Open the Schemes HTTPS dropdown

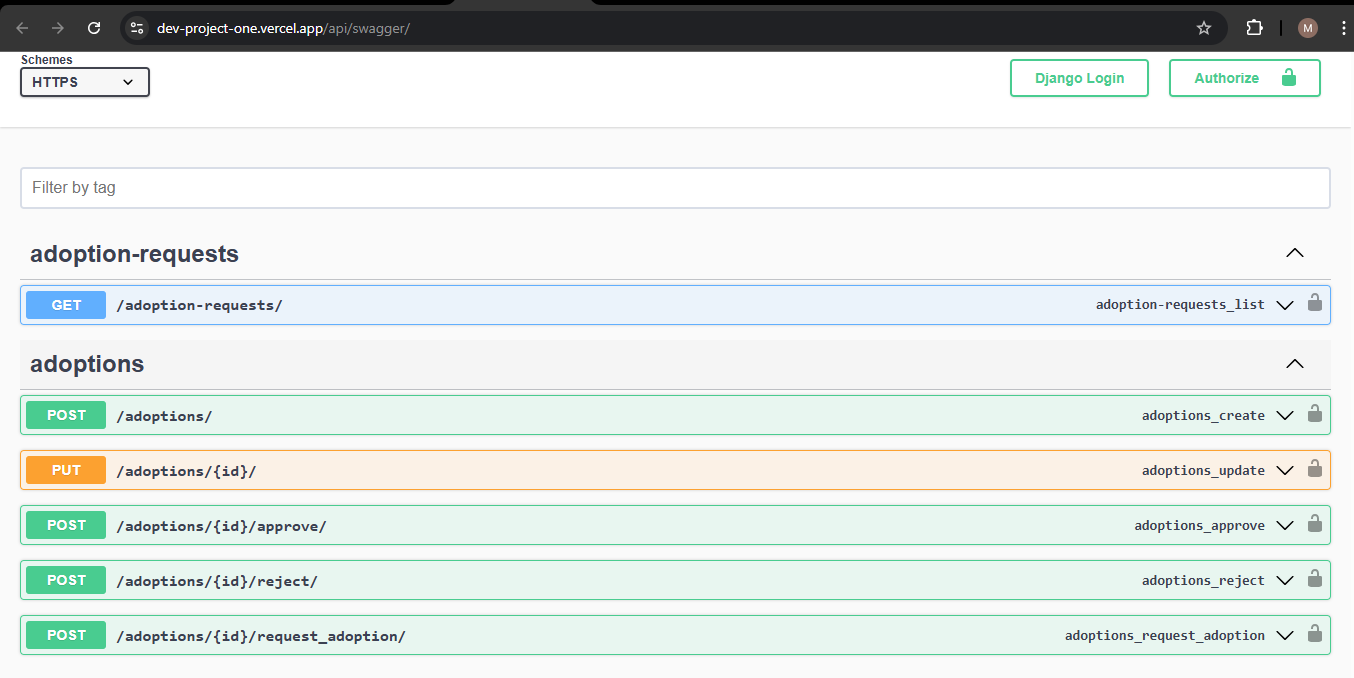[84, 82]
